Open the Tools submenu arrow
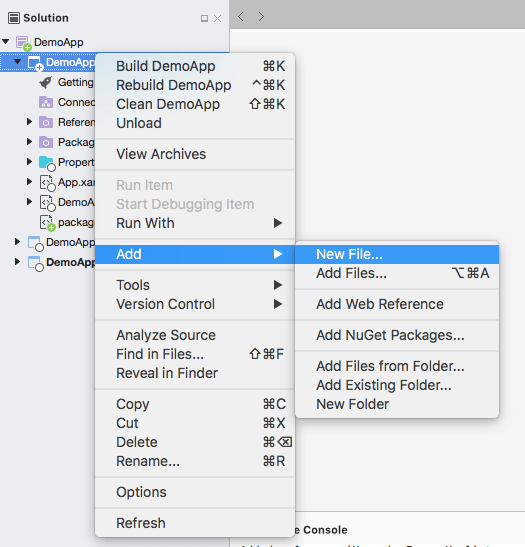 pyautogui.click(x=278, y=285)
